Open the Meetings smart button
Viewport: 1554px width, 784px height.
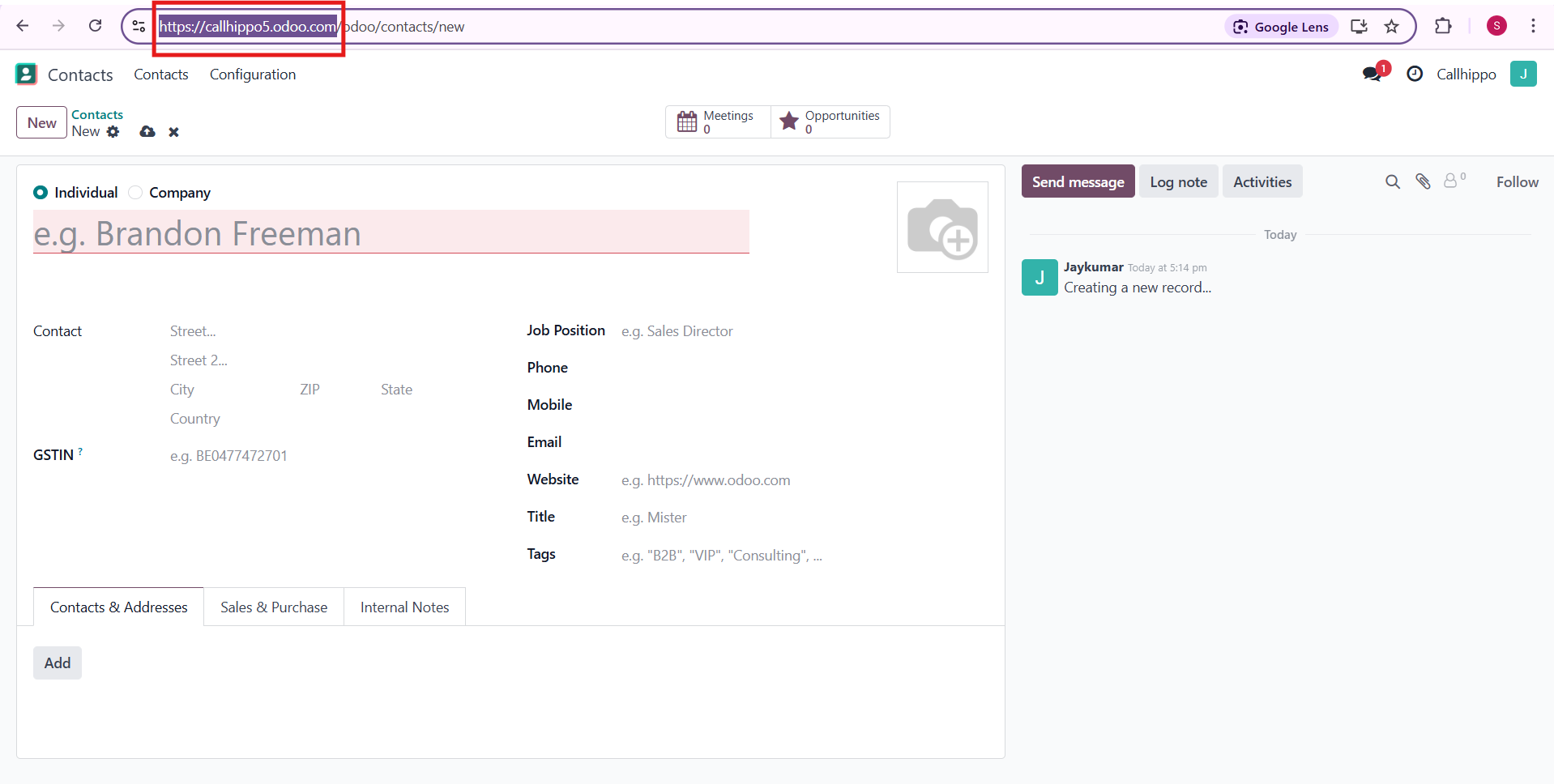718,122
